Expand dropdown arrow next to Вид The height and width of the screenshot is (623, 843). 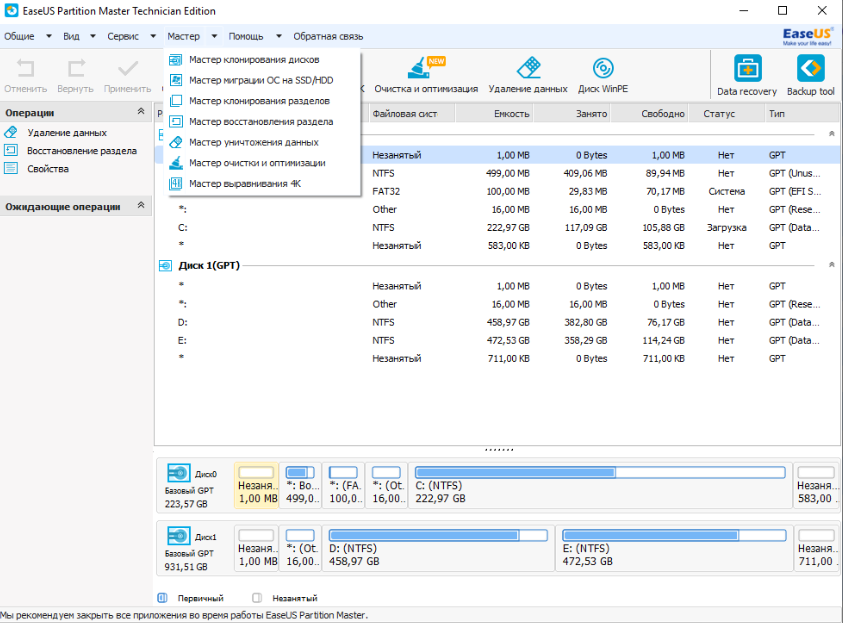[93, 37]
